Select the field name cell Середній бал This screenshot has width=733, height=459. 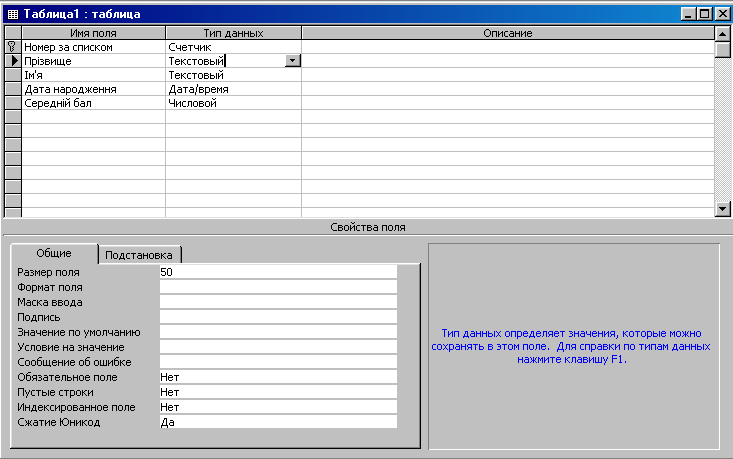(93, 103)
